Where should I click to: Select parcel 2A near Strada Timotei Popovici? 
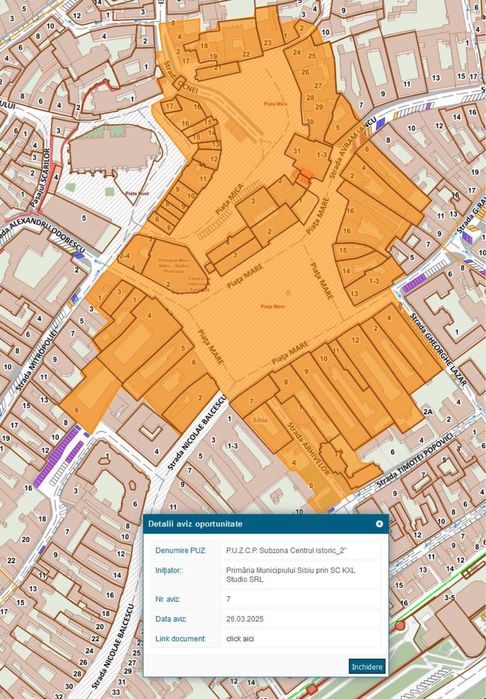click(x=428, y=411)
